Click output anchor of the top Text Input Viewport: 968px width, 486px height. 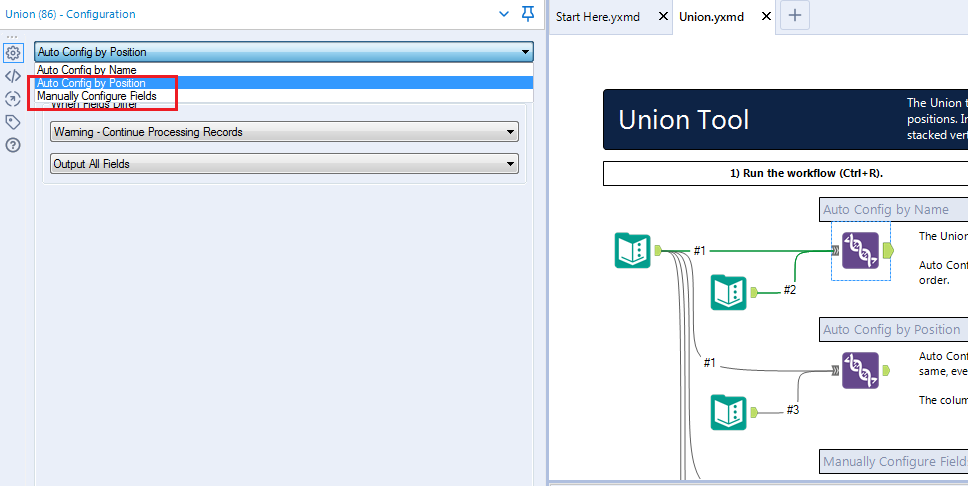pyautogui.click(x=658, y=250)
